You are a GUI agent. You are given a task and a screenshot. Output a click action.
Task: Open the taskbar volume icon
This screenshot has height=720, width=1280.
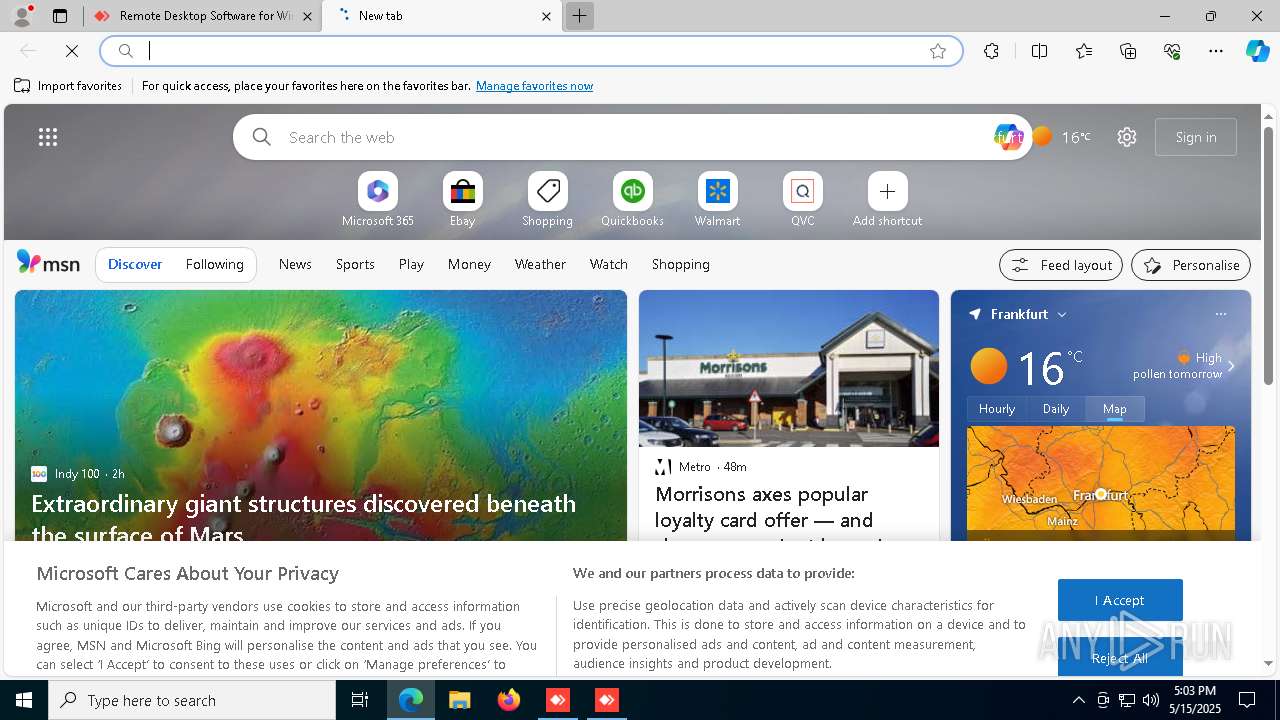(1151, 700)
